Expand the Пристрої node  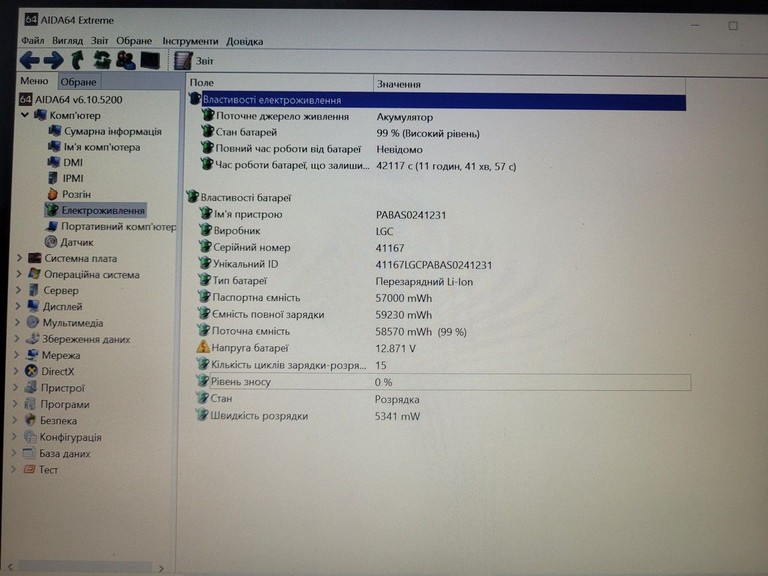tap(16, 387)
